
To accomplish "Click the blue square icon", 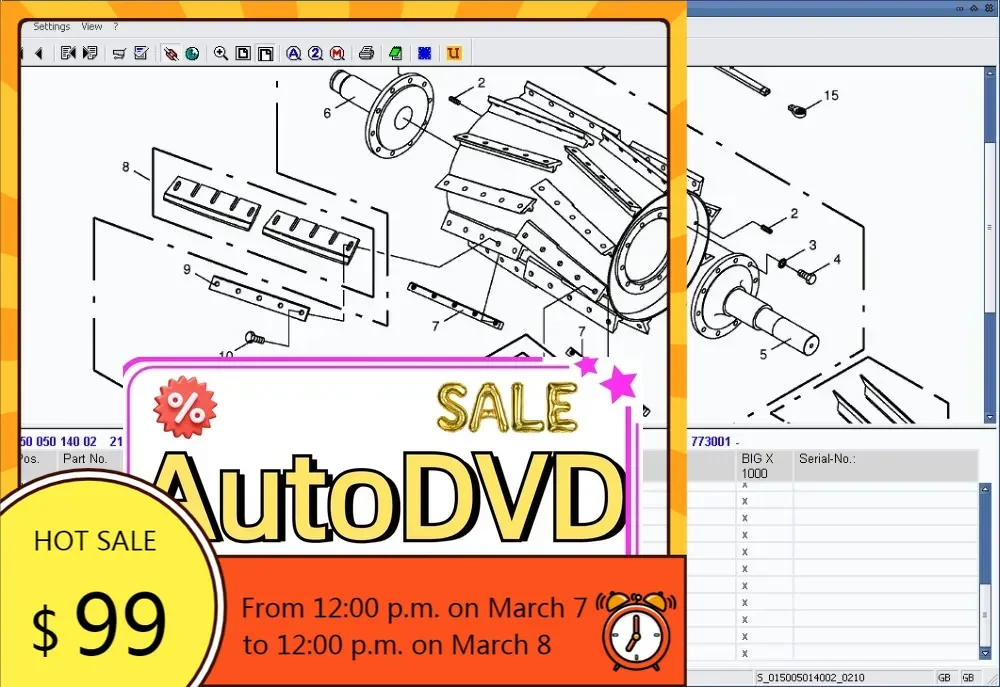I will (425, 54).
